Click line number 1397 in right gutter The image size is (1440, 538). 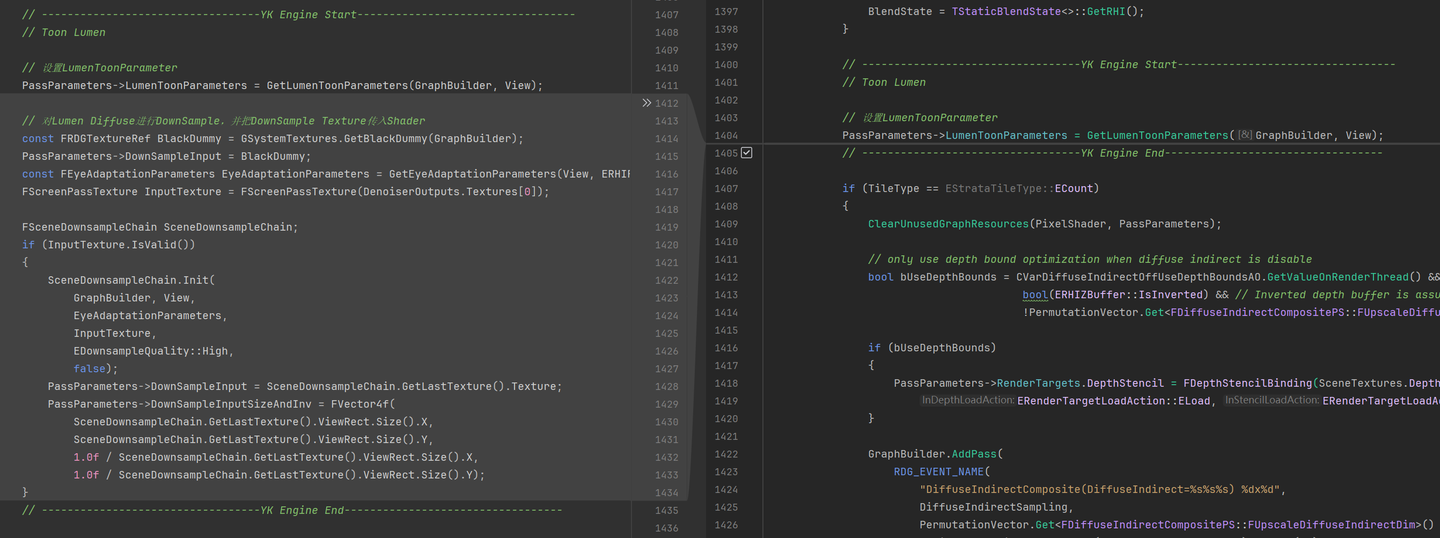(x=726, y=12)
